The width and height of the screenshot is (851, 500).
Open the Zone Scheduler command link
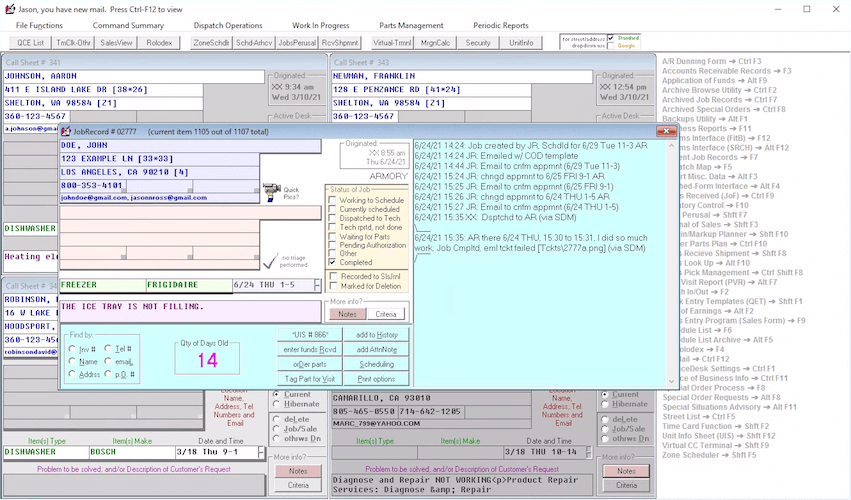[709, 455]
